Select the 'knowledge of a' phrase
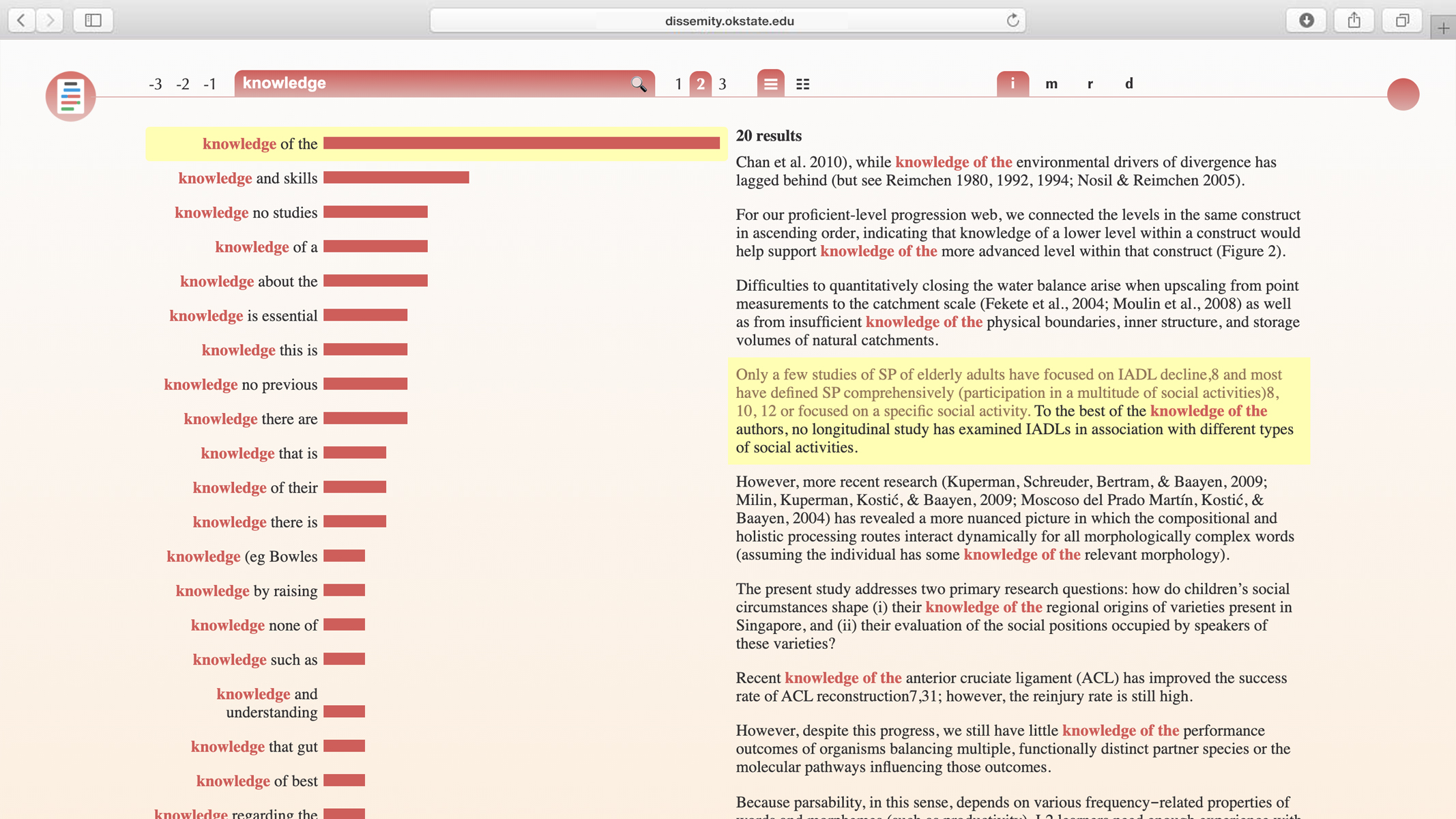This screenshot has height=819, width=1456. [266, 247]
